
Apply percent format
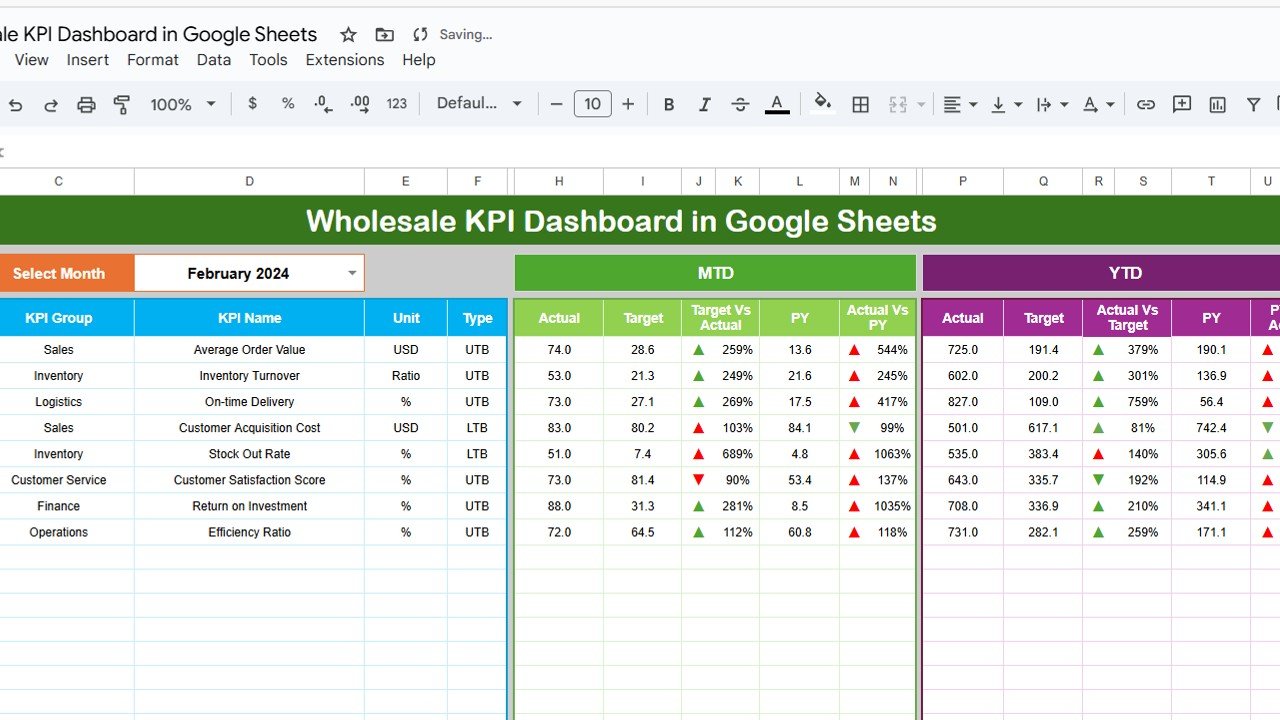click(288, 103)
